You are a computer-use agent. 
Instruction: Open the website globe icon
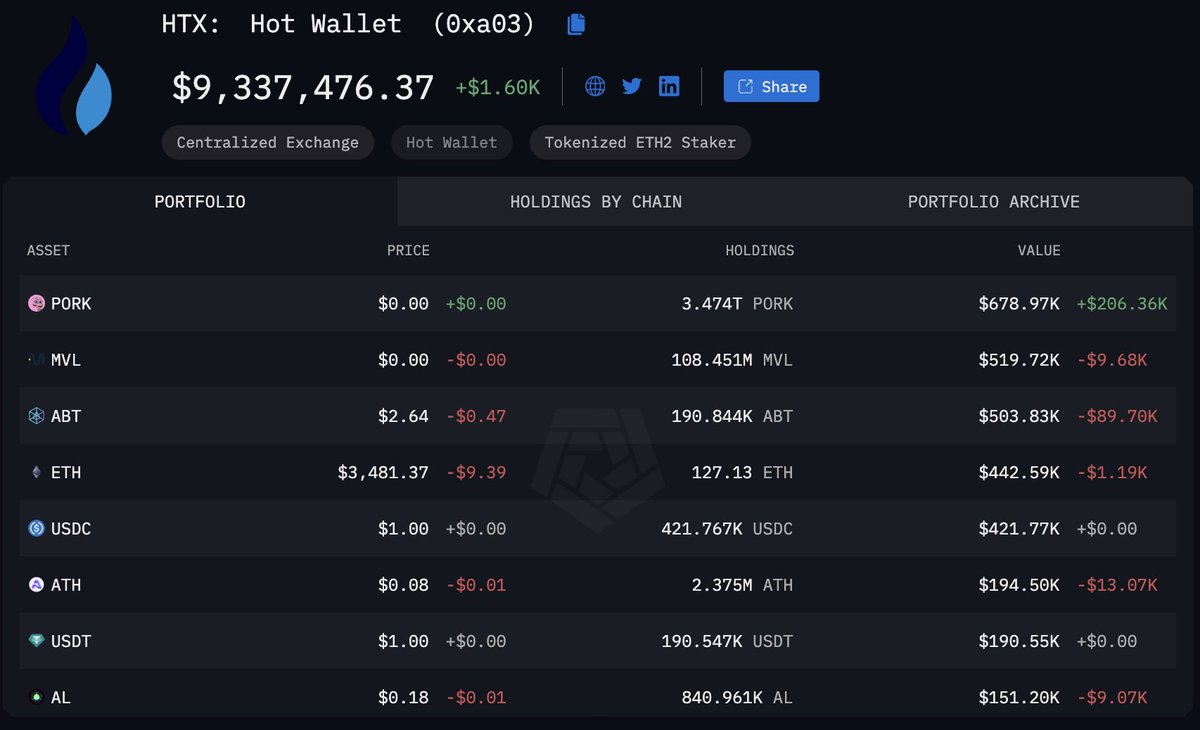595,86
